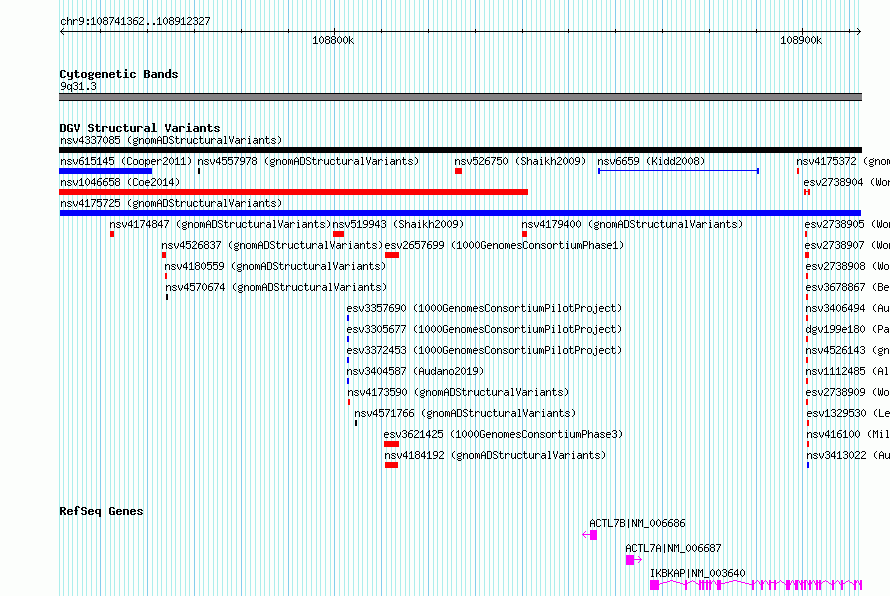Screen dimensions: 890x596
Task: Click the dgv199e180 variant label
Action: (847, 329)
